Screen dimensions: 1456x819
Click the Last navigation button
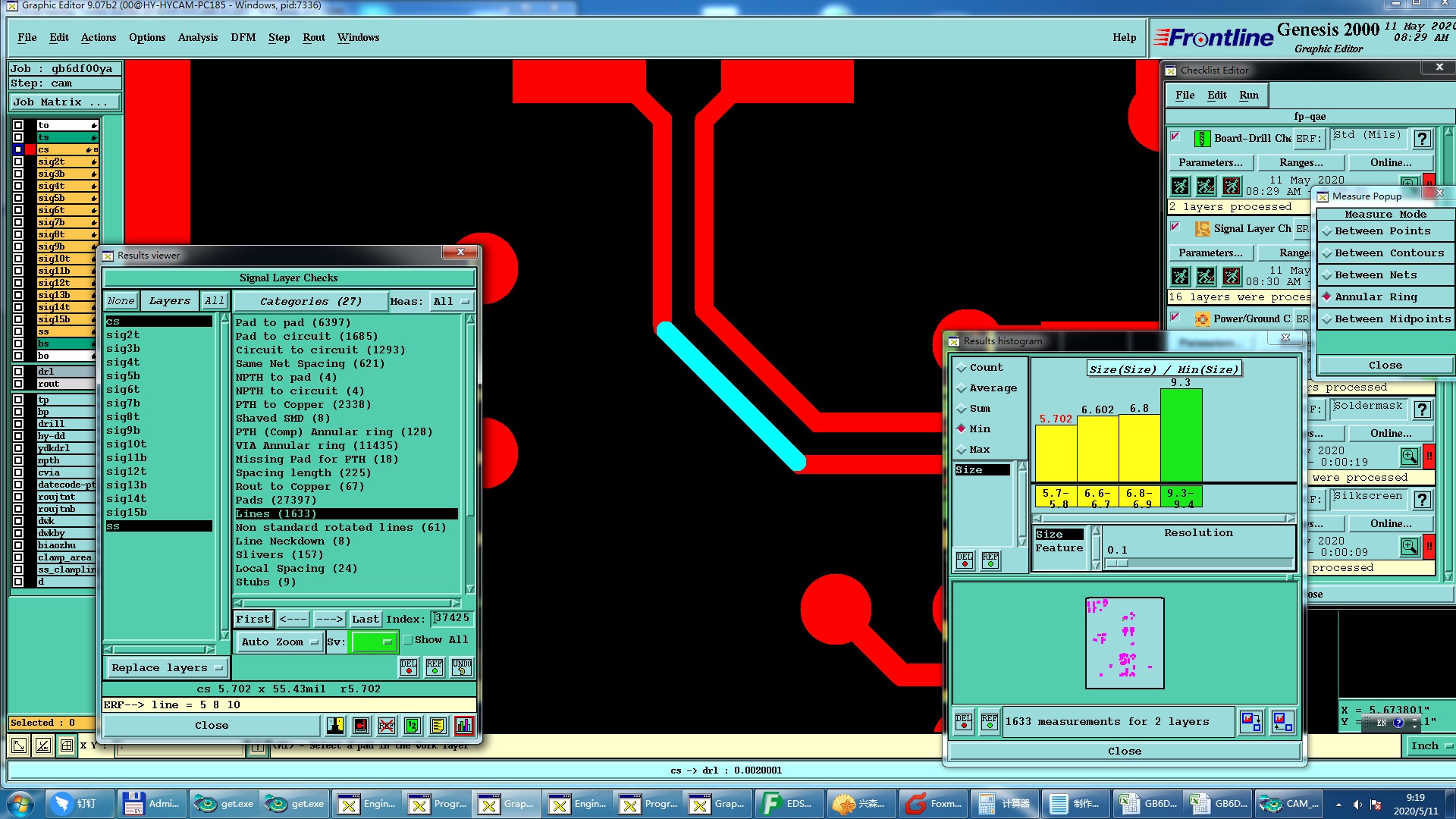pos(365,620)
